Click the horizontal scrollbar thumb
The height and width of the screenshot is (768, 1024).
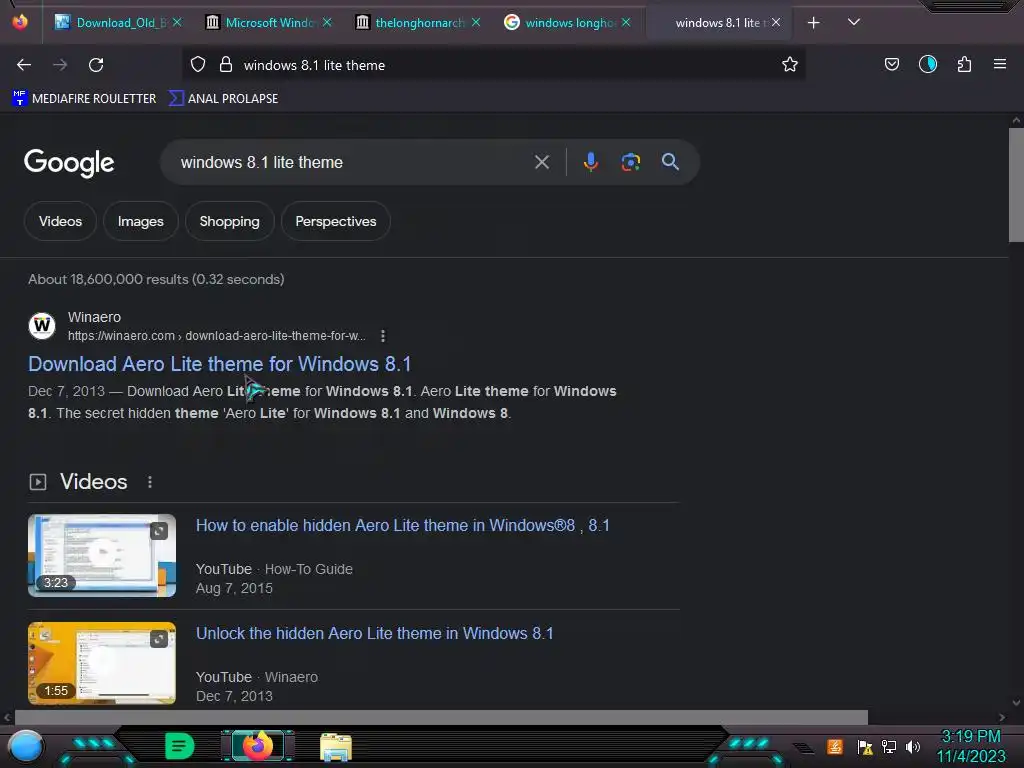[441, 717]
